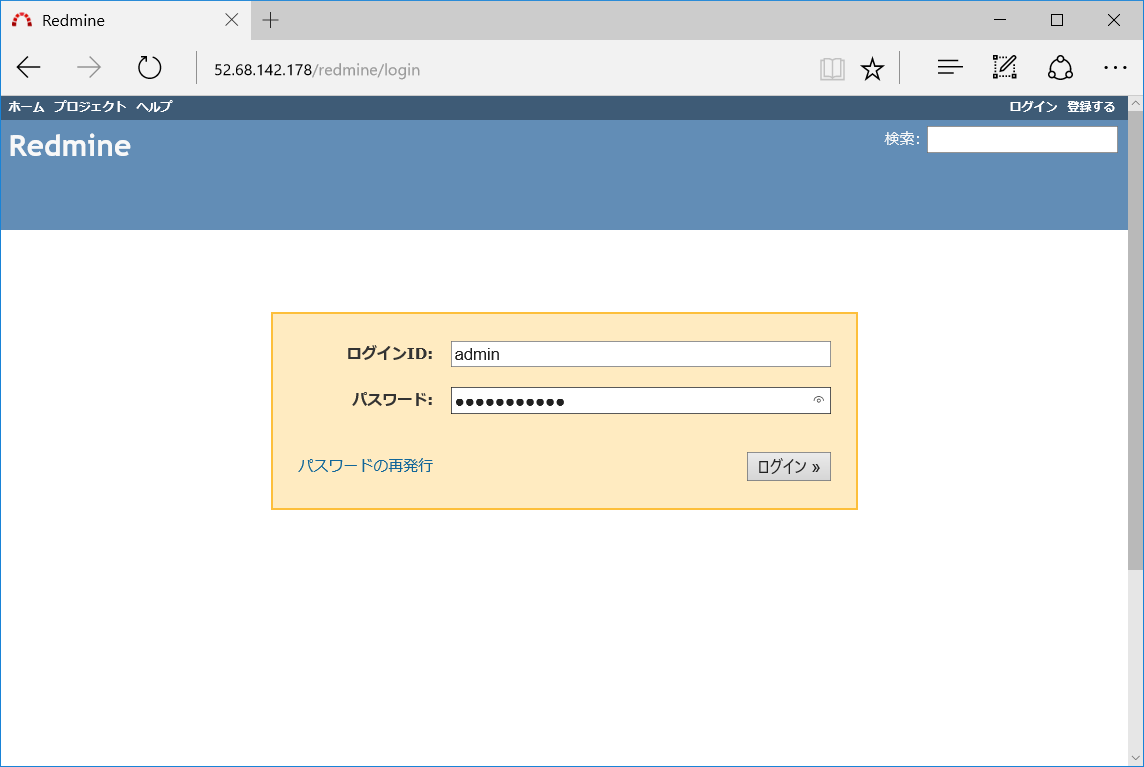The image size is (1144, 767).
Task: Select the ホーム menu item
Action: coord(25,106)
